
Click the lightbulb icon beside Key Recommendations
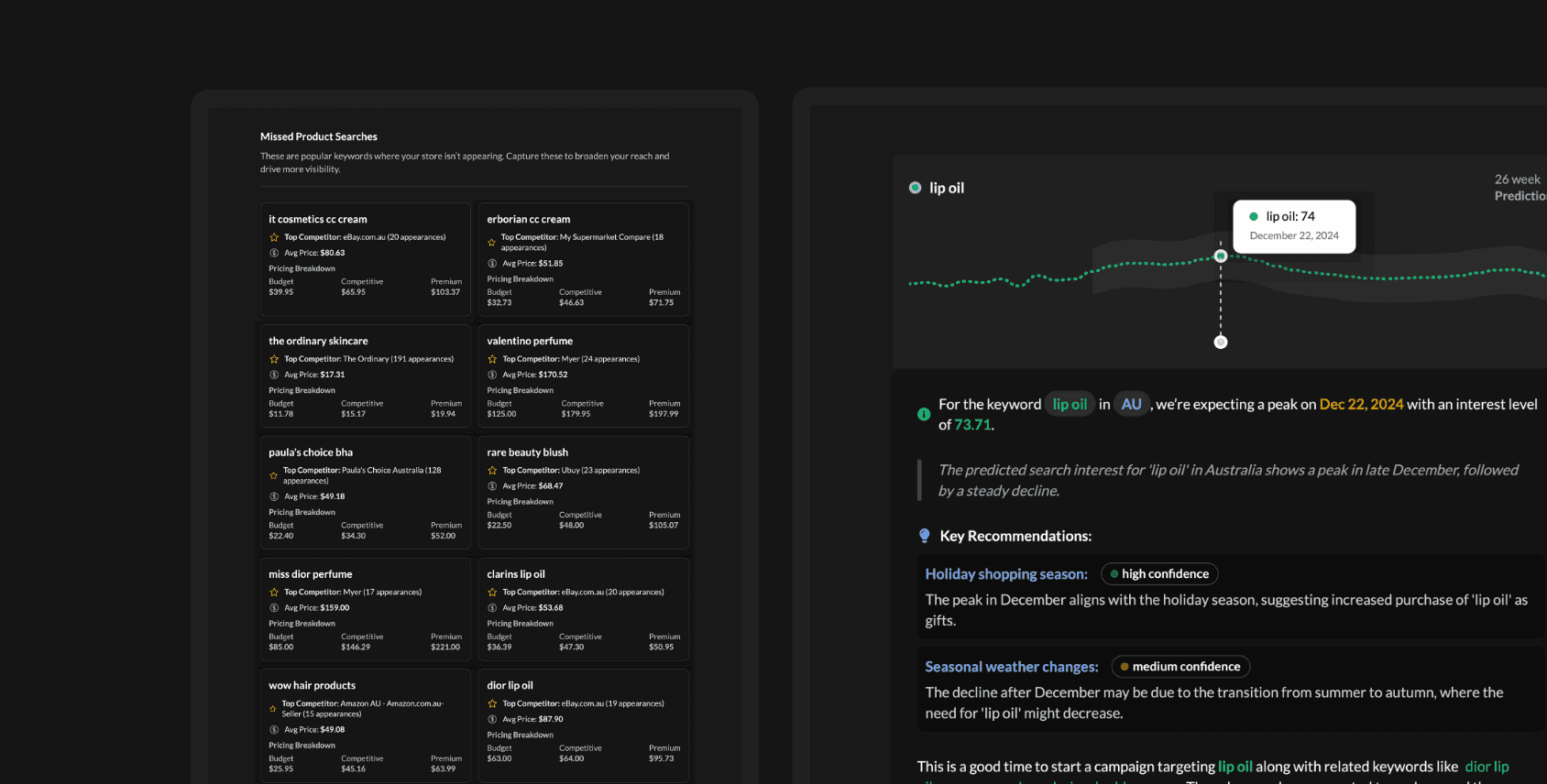(925, 536)
